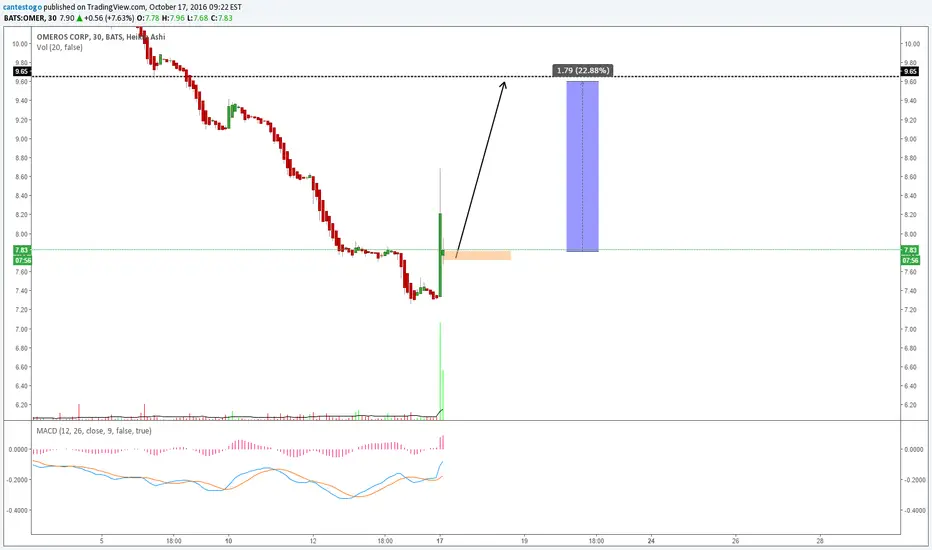Click the blue price range measurement box

582,166
